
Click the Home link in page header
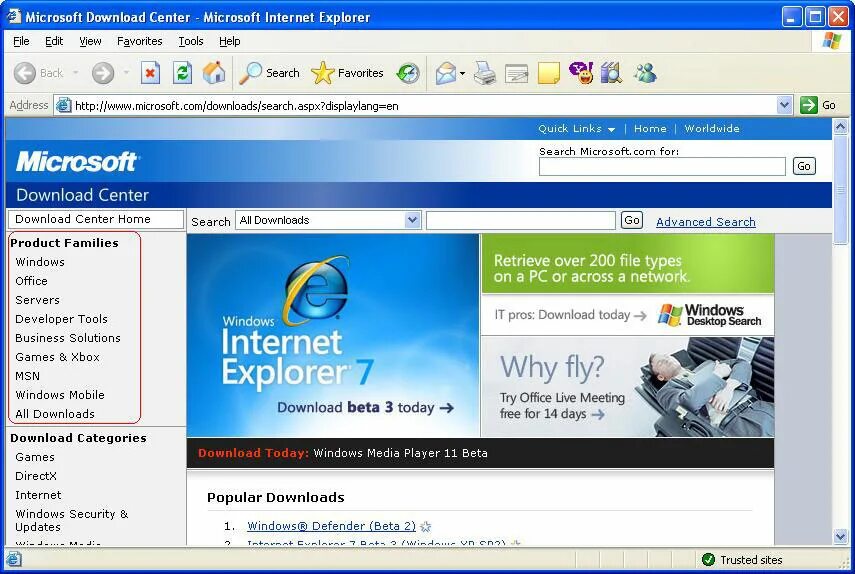tap(650, 129)
